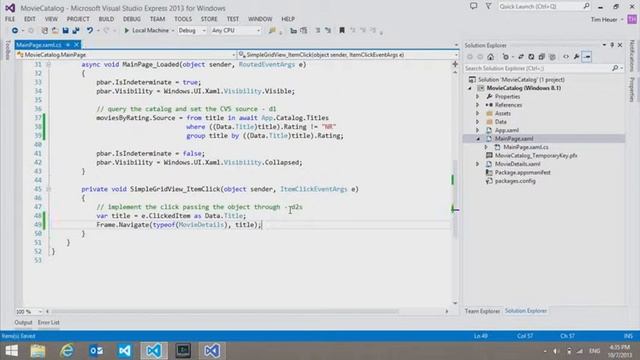Click the Pending Changes Filter icon

coord(506,57)
